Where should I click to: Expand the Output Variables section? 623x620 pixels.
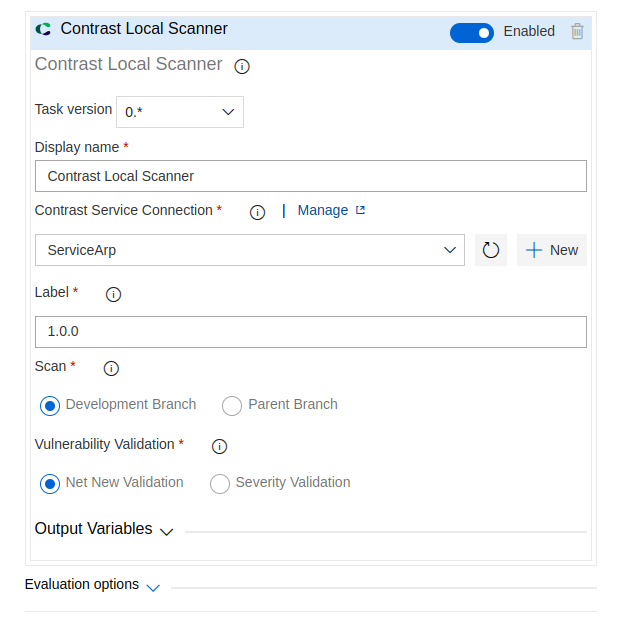[104, 529]
